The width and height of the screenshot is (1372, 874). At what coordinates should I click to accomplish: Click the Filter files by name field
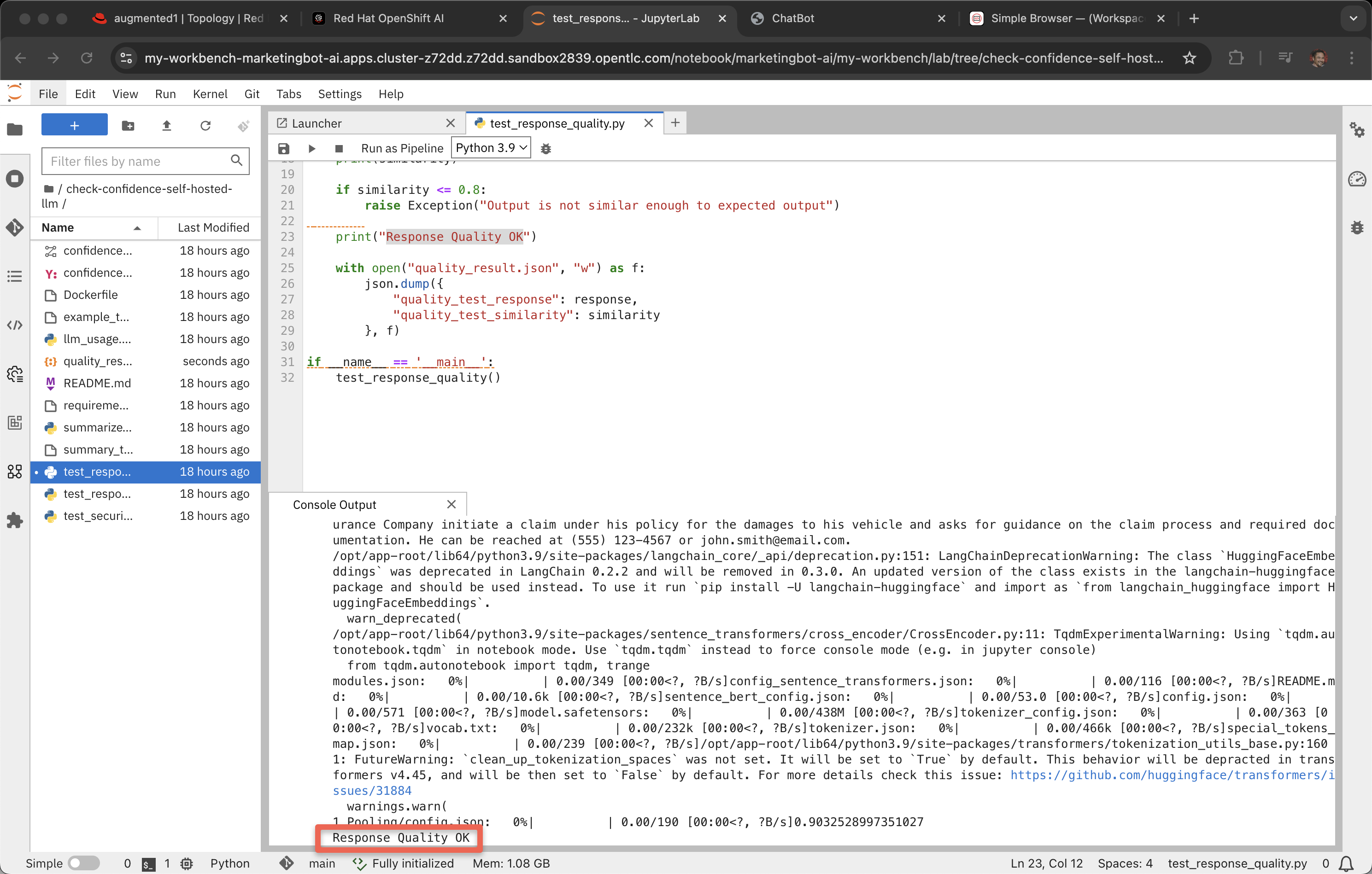point(138,161)
